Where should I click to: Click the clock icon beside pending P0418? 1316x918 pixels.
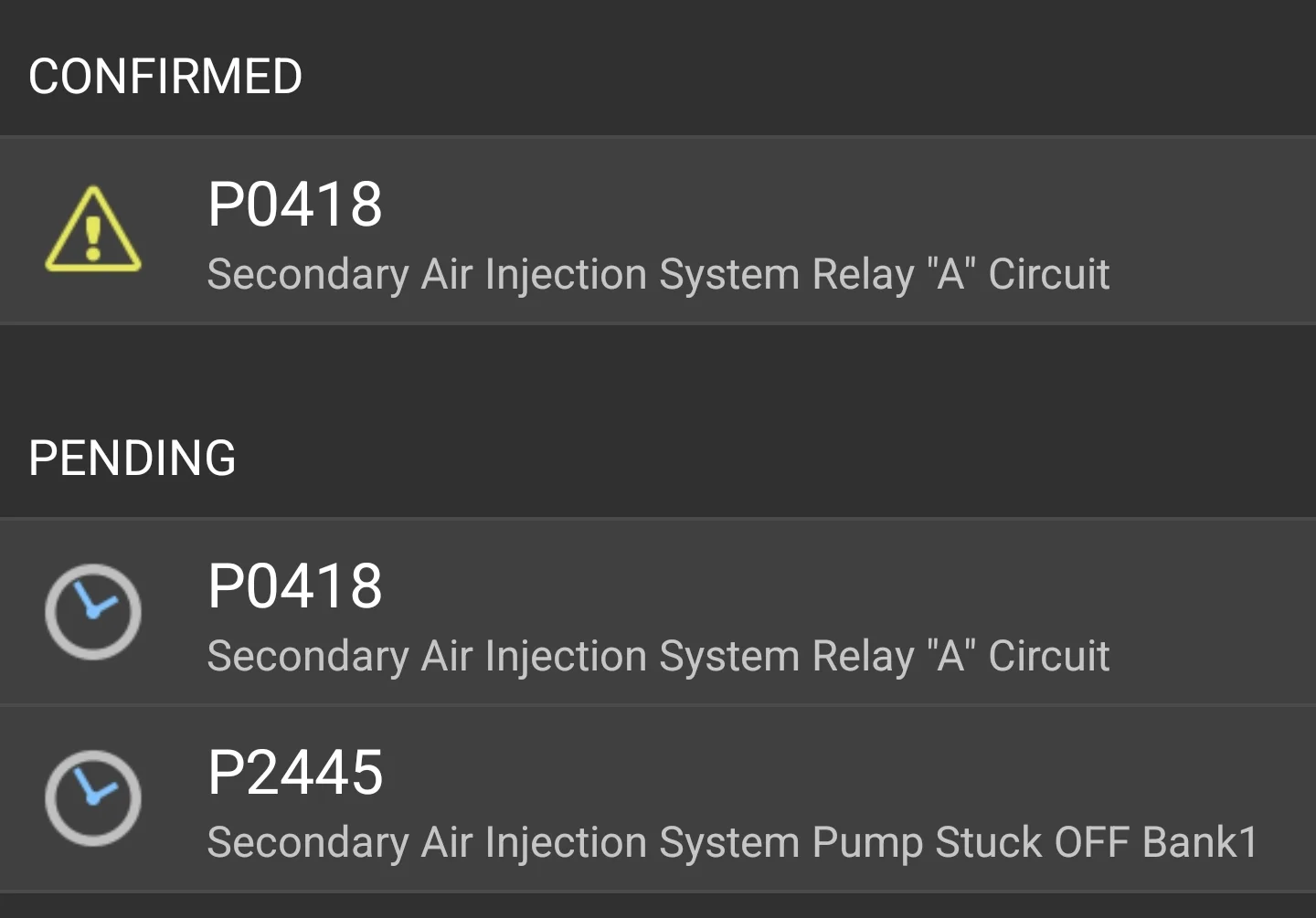pos(93,612)
